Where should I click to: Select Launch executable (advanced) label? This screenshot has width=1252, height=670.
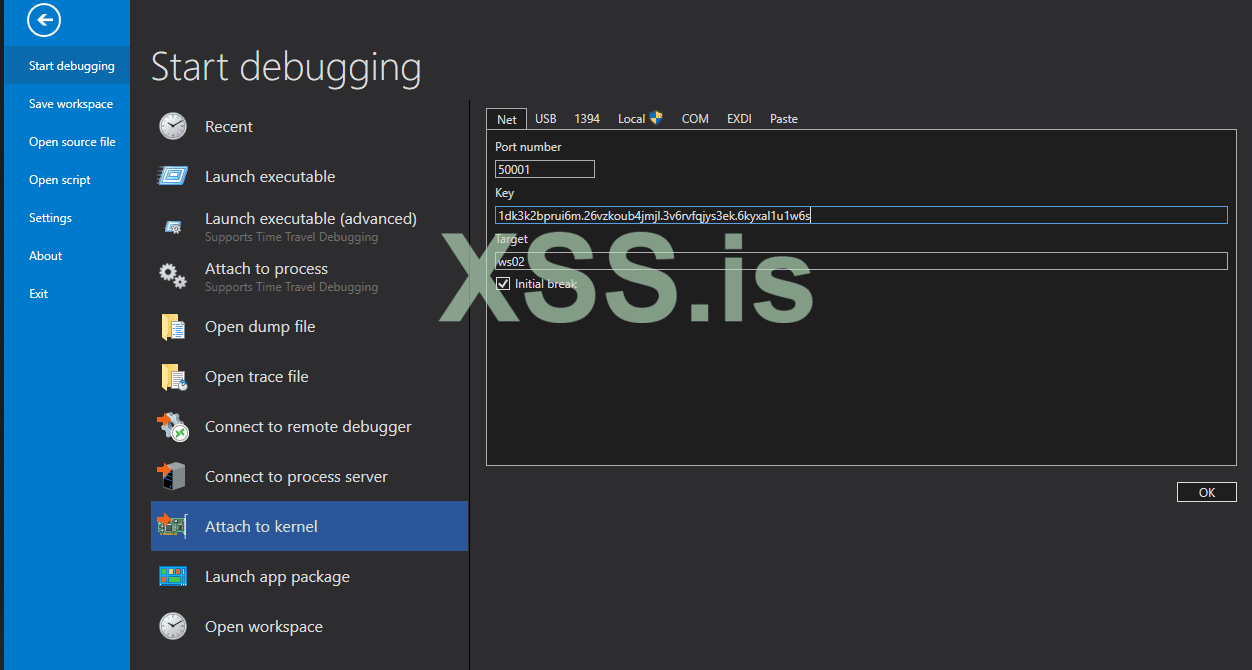(311, 219)
